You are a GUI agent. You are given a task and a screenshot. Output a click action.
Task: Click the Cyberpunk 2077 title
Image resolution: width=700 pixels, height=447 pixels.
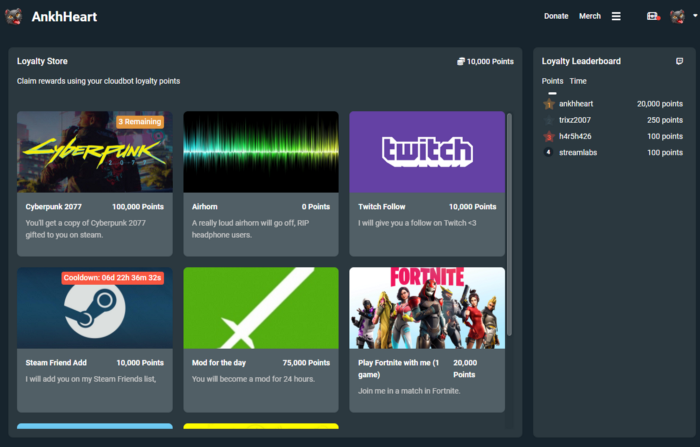click(54, 207)
